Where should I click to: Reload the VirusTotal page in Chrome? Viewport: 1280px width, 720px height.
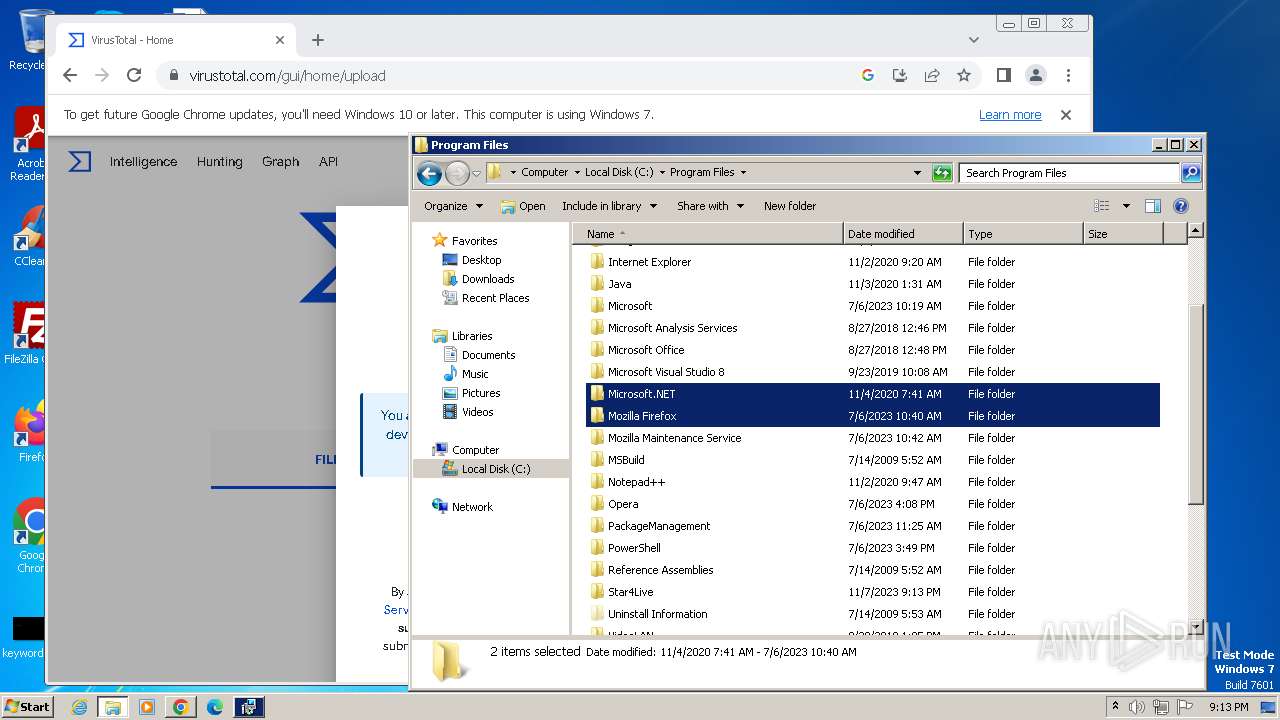pos(134,75)
